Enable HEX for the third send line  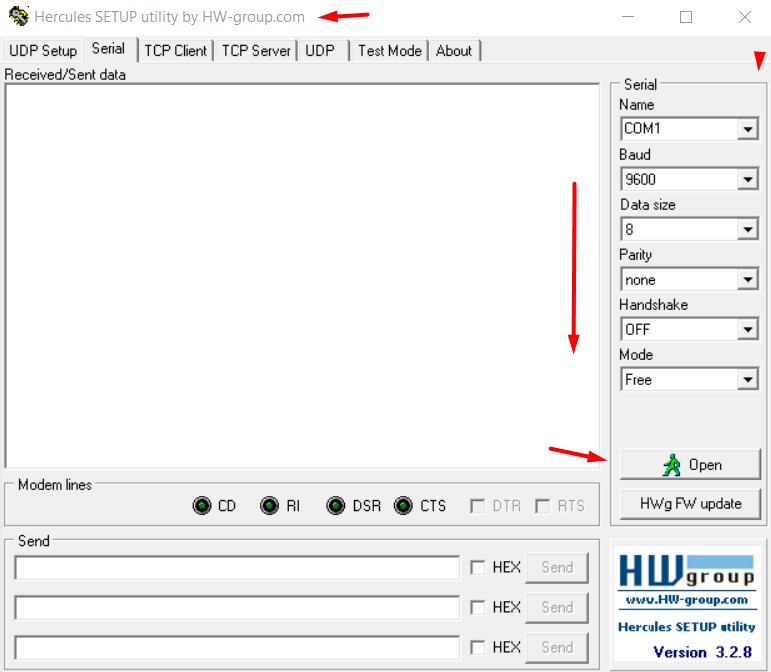coord(477,647)
